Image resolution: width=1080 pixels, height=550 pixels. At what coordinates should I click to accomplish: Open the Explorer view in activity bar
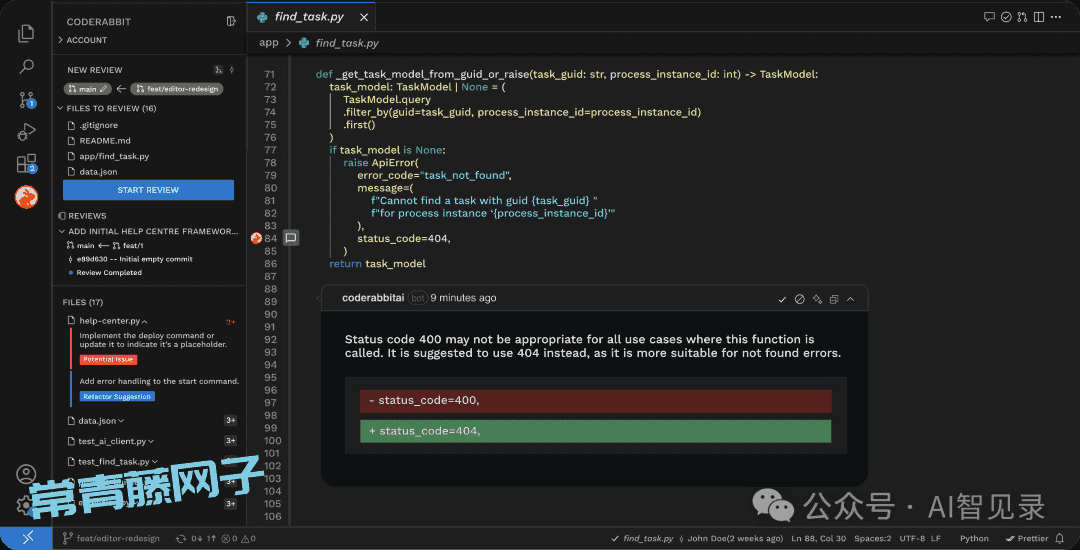coord(26,33)
